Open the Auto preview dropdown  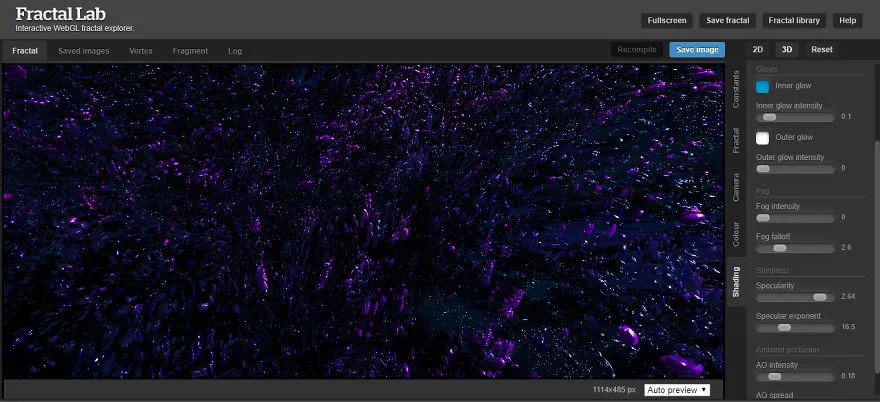pos(677,390)
